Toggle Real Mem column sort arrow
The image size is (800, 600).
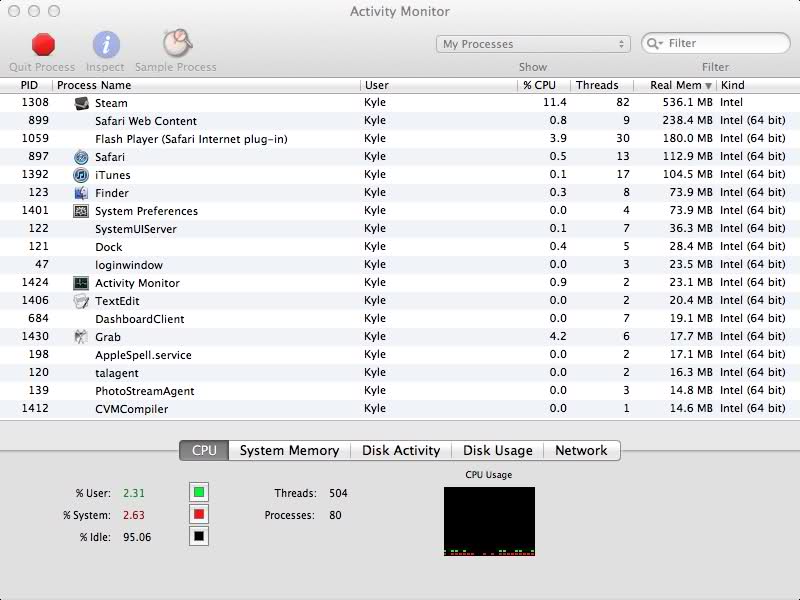tap(708, 86)
